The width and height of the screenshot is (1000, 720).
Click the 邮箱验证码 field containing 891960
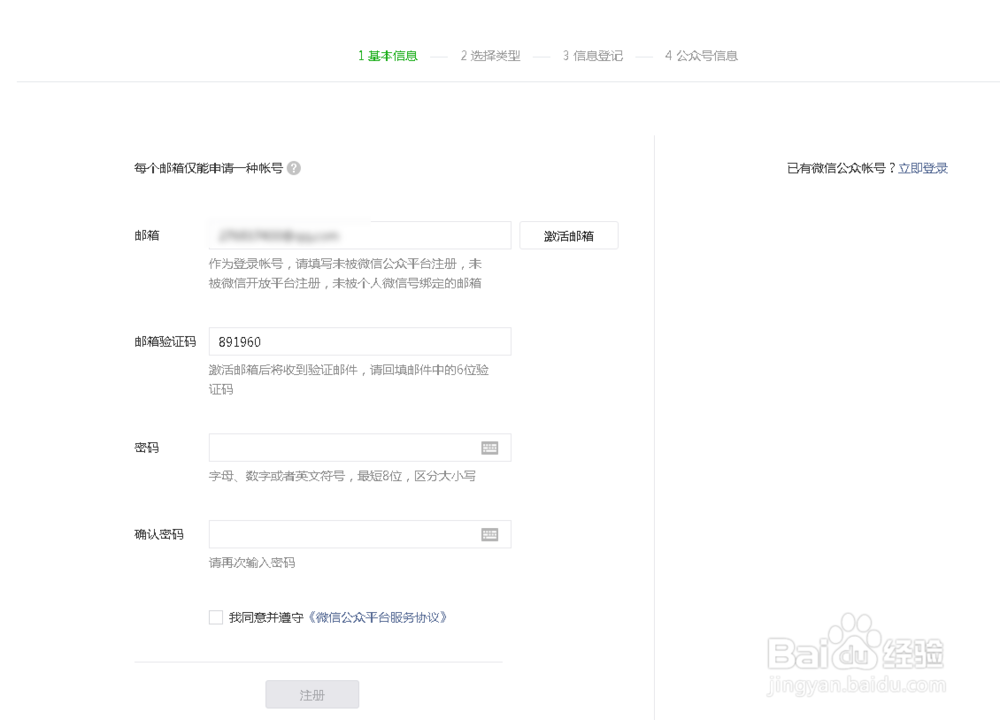360,341
